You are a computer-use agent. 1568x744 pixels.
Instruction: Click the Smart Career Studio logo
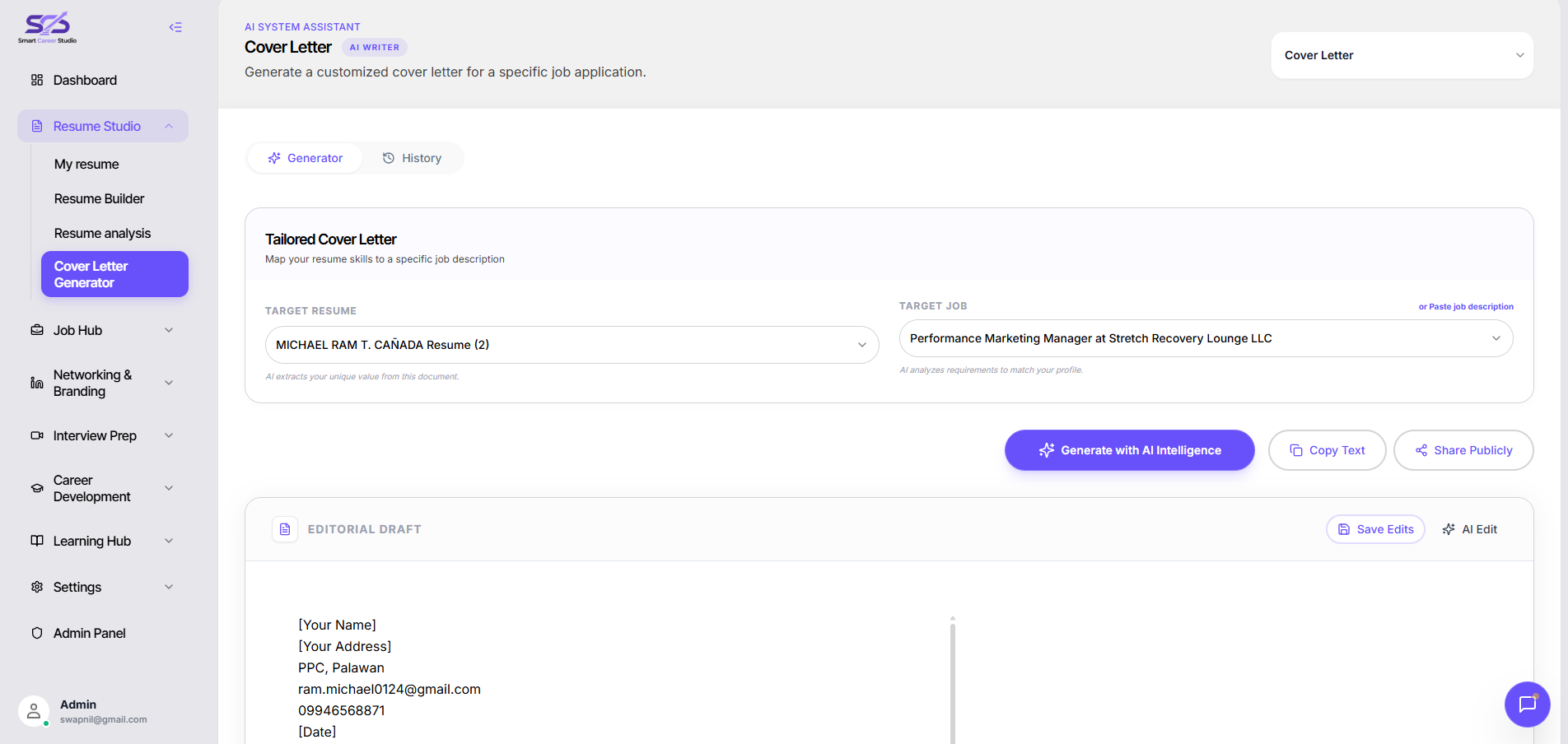coord(48,28)
